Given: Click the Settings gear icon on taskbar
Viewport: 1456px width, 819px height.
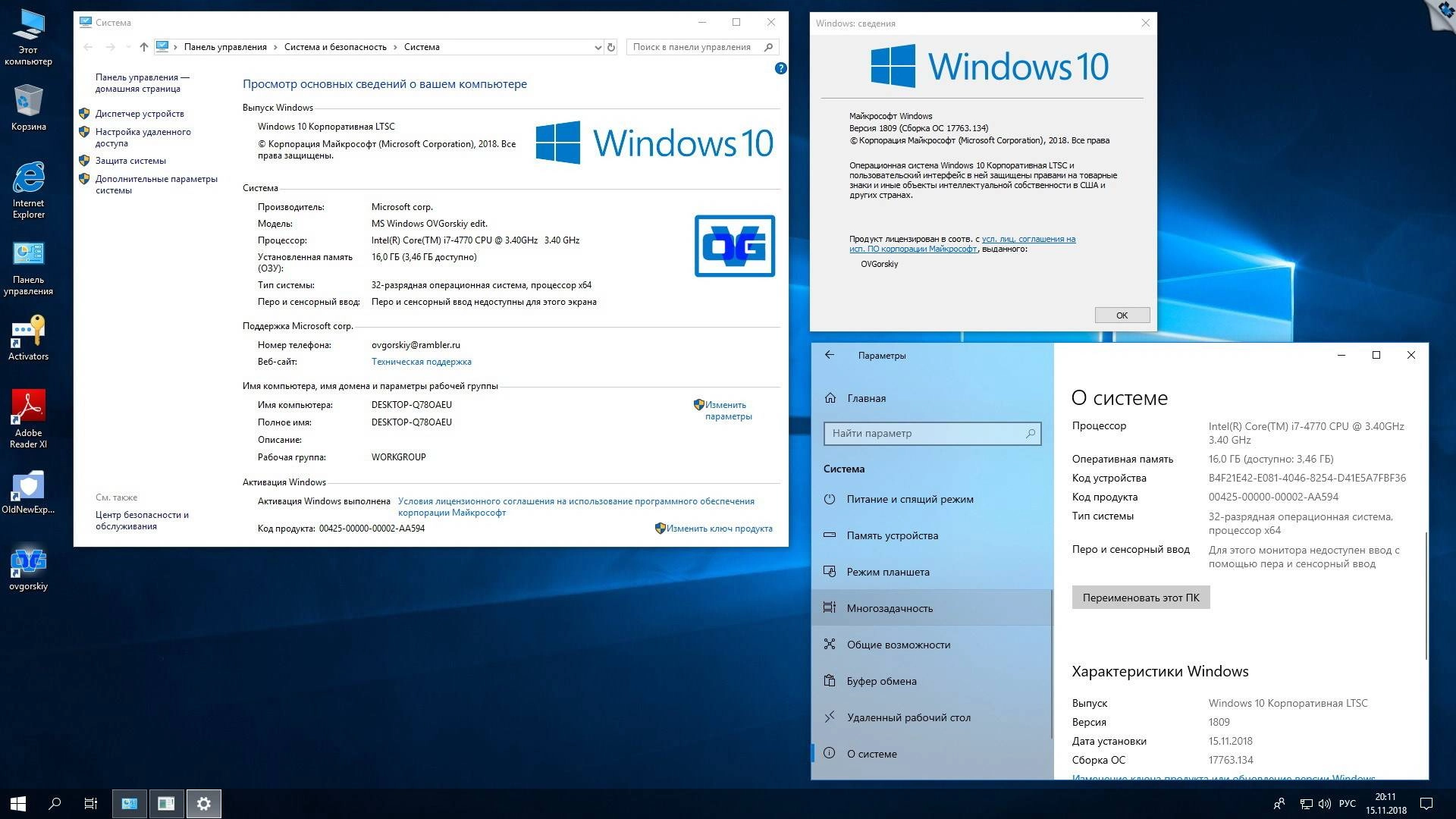Looking at the screenshot, I should pos(203,803).
